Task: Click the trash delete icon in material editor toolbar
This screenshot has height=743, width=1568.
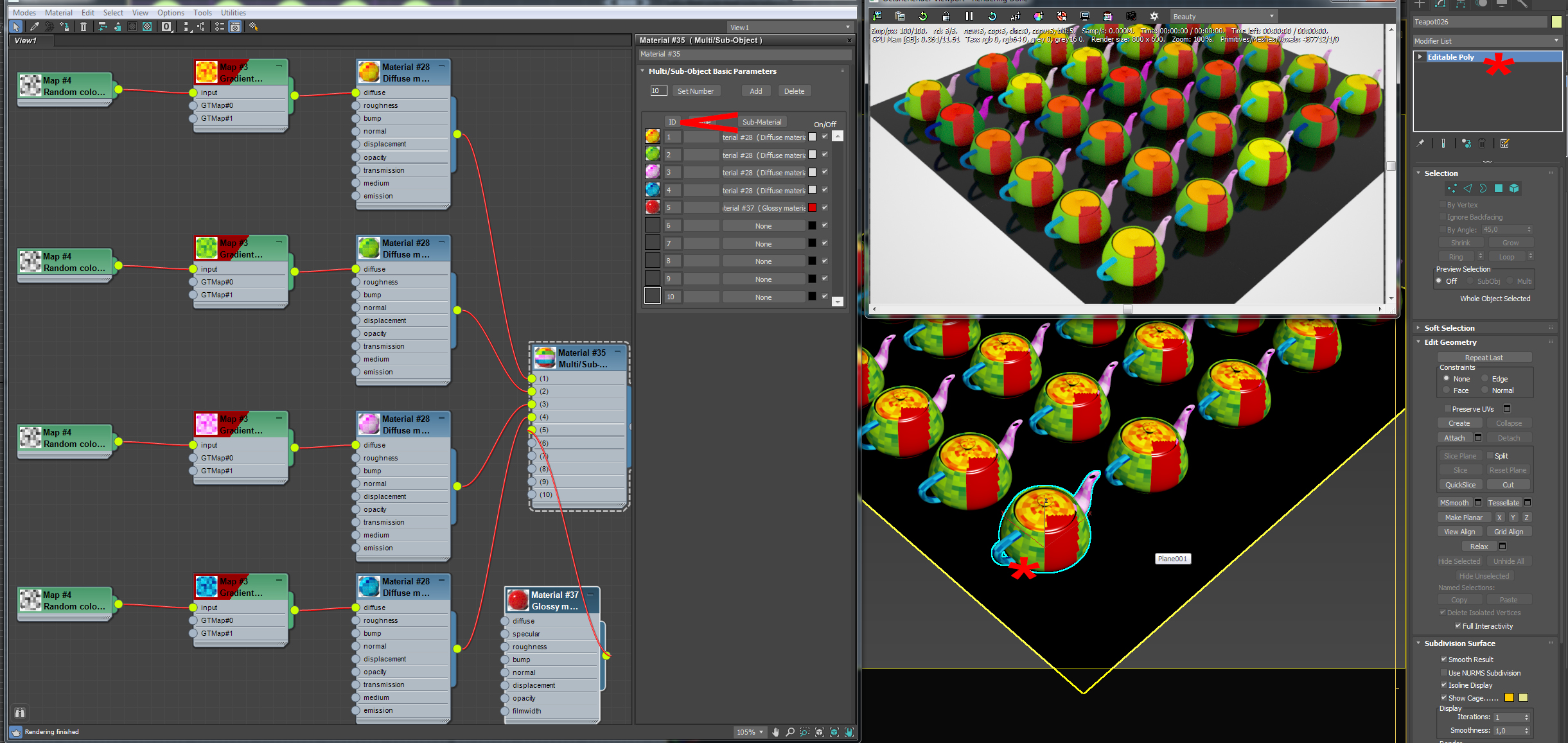Action: click(x=84, y=26)
